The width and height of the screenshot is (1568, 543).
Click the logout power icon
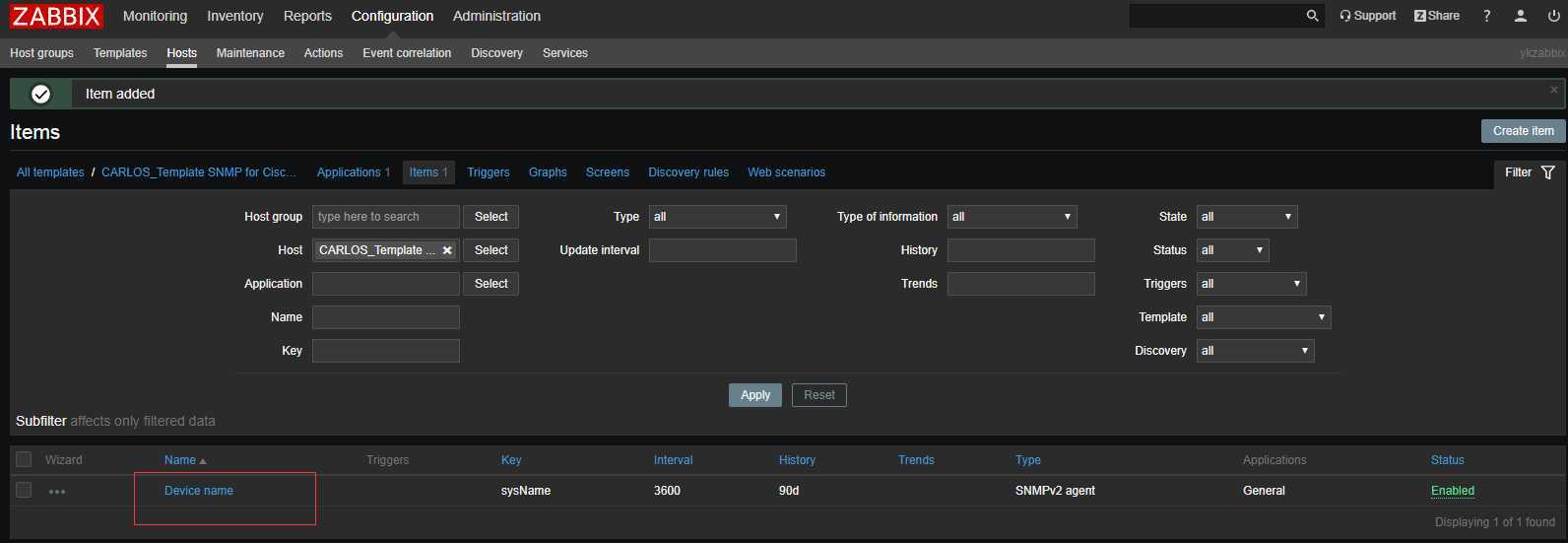1553,16
